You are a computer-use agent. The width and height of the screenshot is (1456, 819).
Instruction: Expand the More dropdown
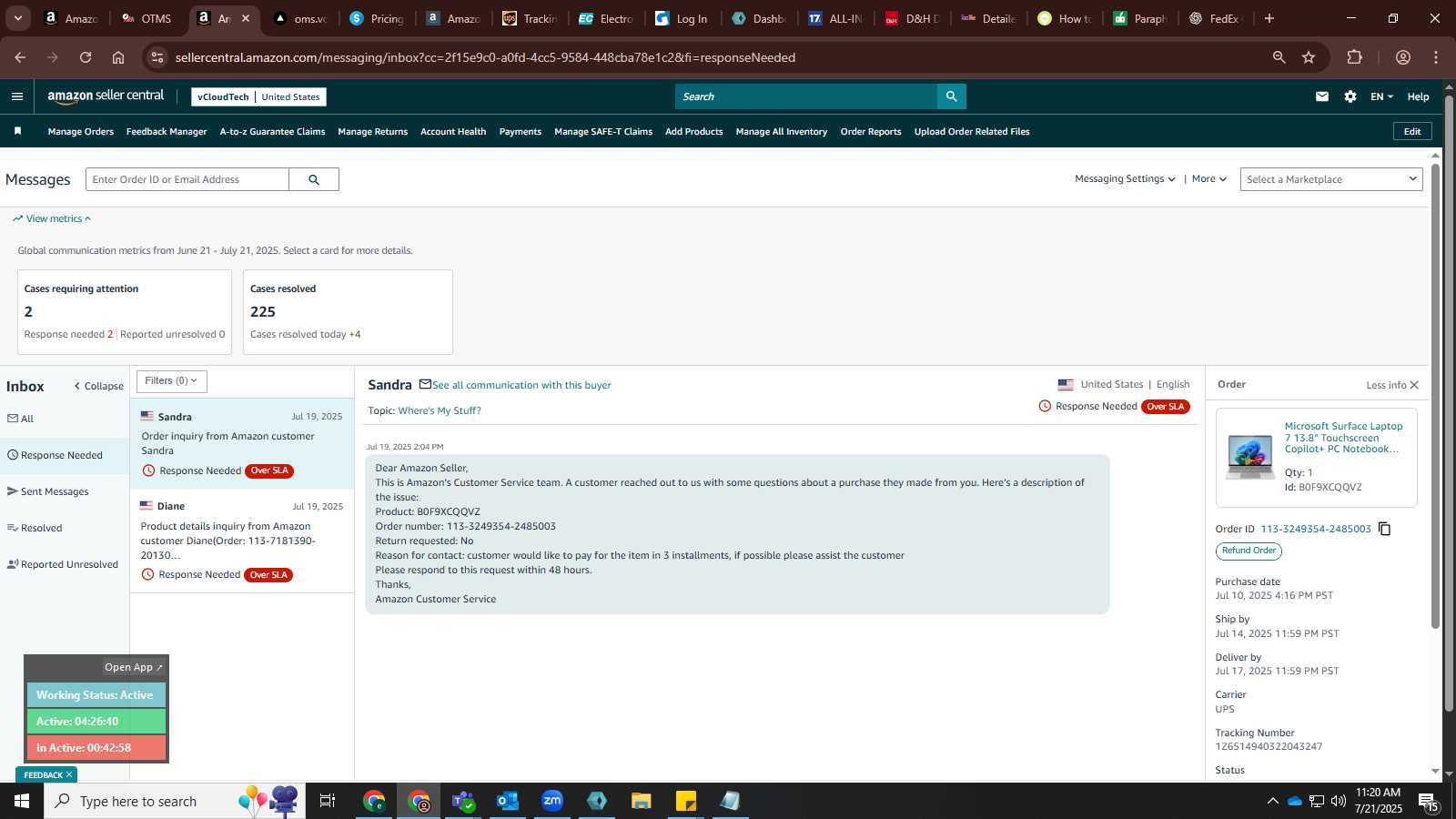point(1209,179)
